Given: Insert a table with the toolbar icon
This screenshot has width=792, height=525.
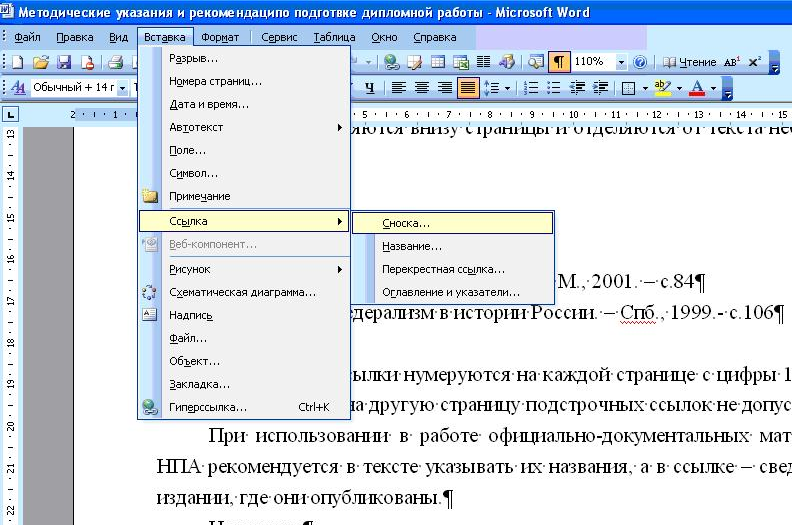Looking at the screenshot, I should click(x=437, y=62).
